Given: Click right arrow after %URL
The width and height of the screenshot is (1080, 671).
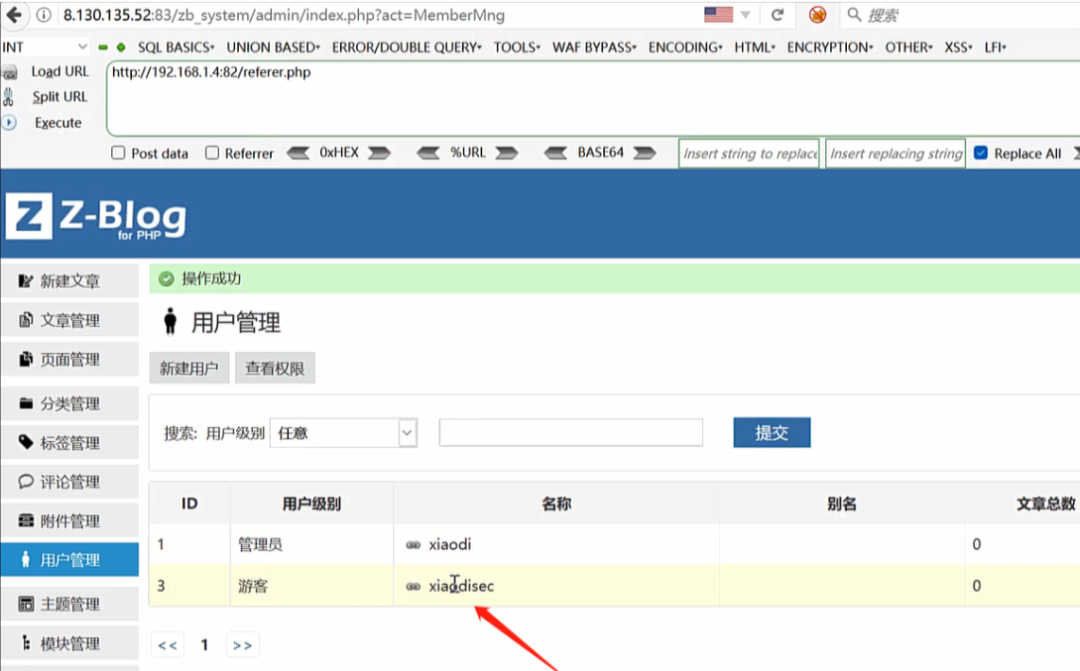Looking at the screenshot, I should [506, 153].
